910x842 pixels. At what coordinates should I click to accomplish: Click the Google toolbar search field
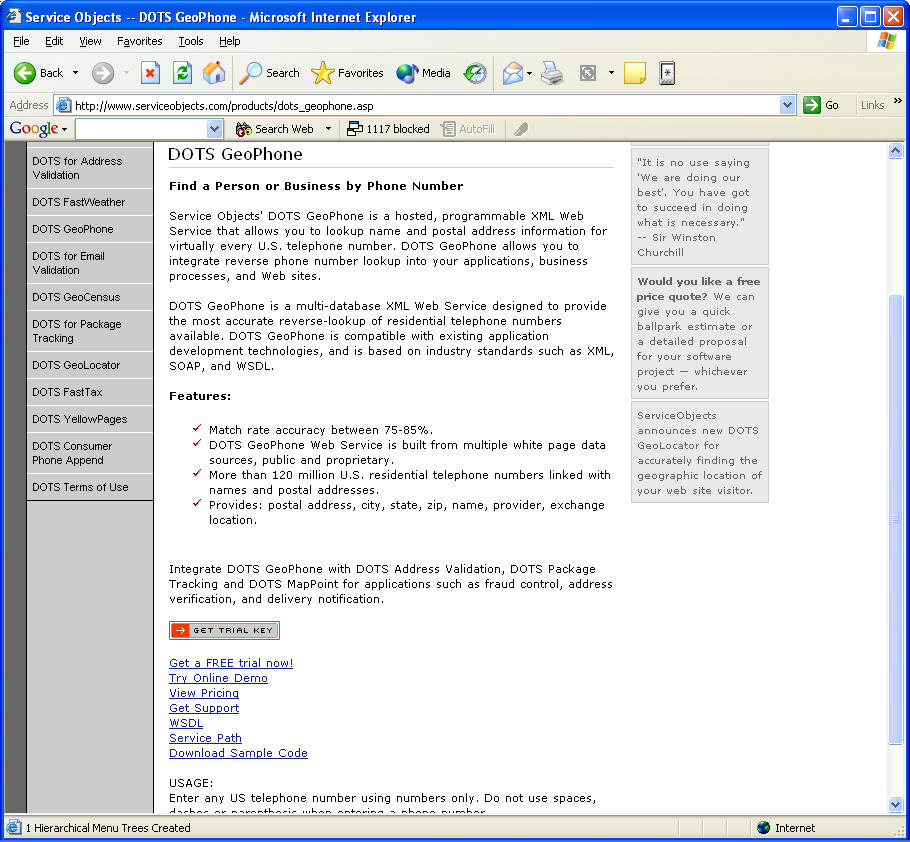141,129
